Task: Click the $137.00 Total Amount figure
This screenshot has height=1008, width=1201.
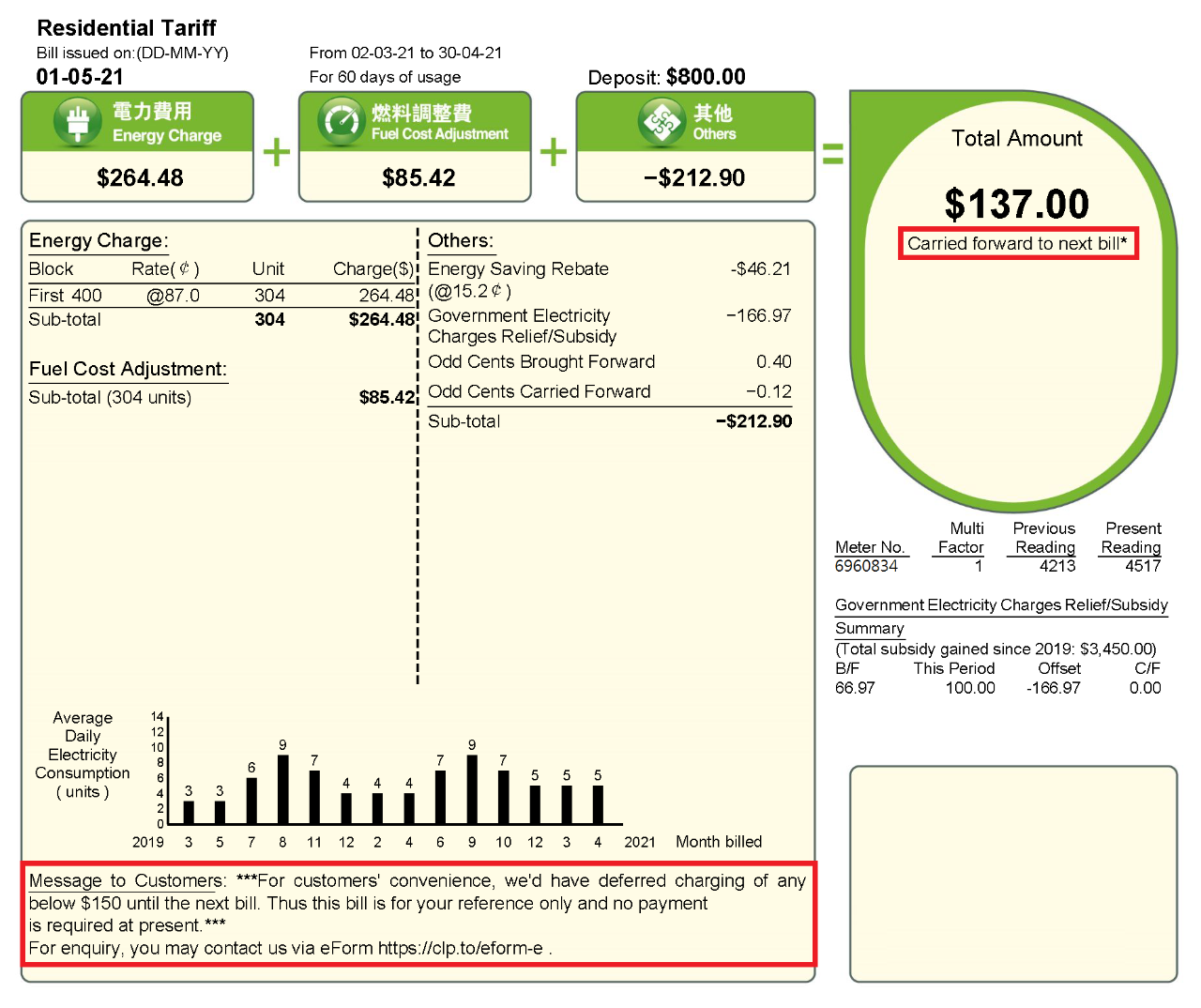Action: (1017, 204)
